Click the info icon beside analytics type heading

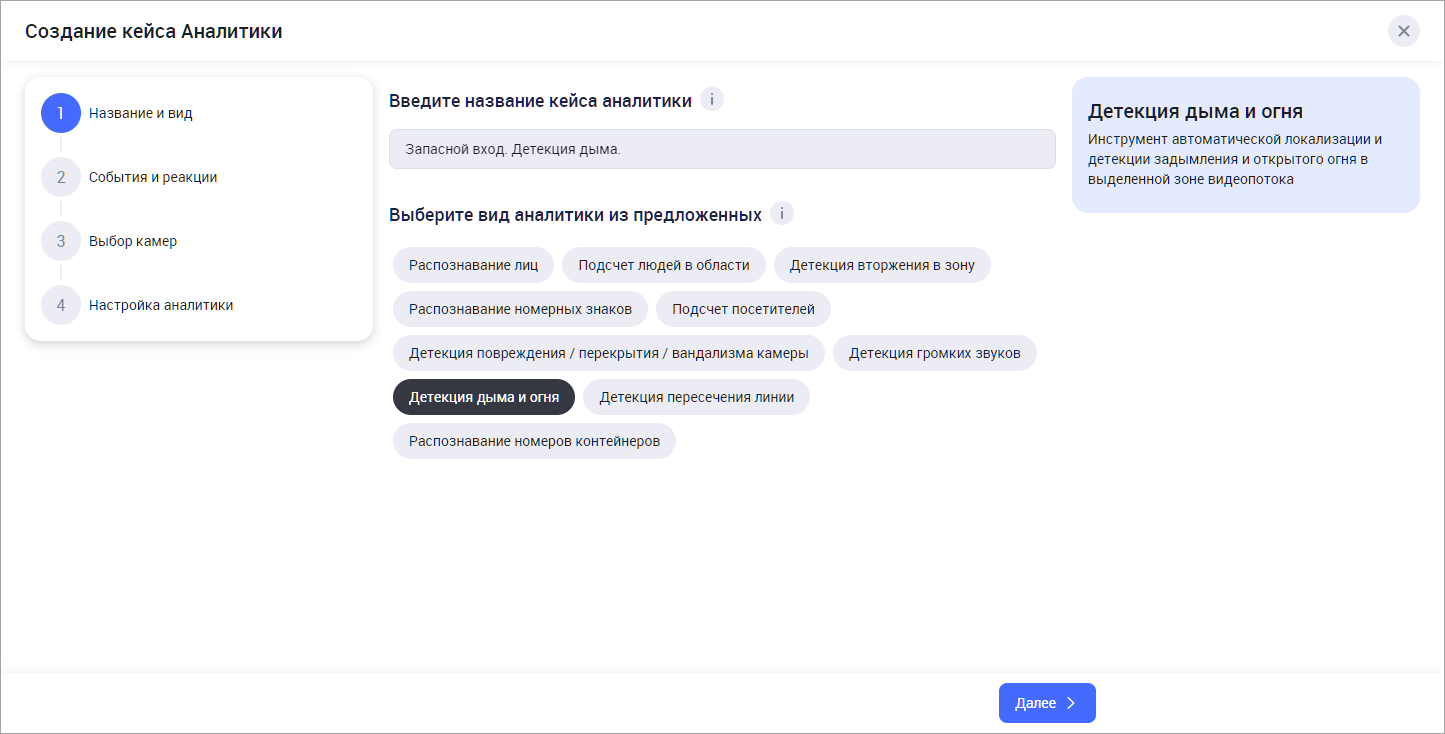[x=782, y=214]
